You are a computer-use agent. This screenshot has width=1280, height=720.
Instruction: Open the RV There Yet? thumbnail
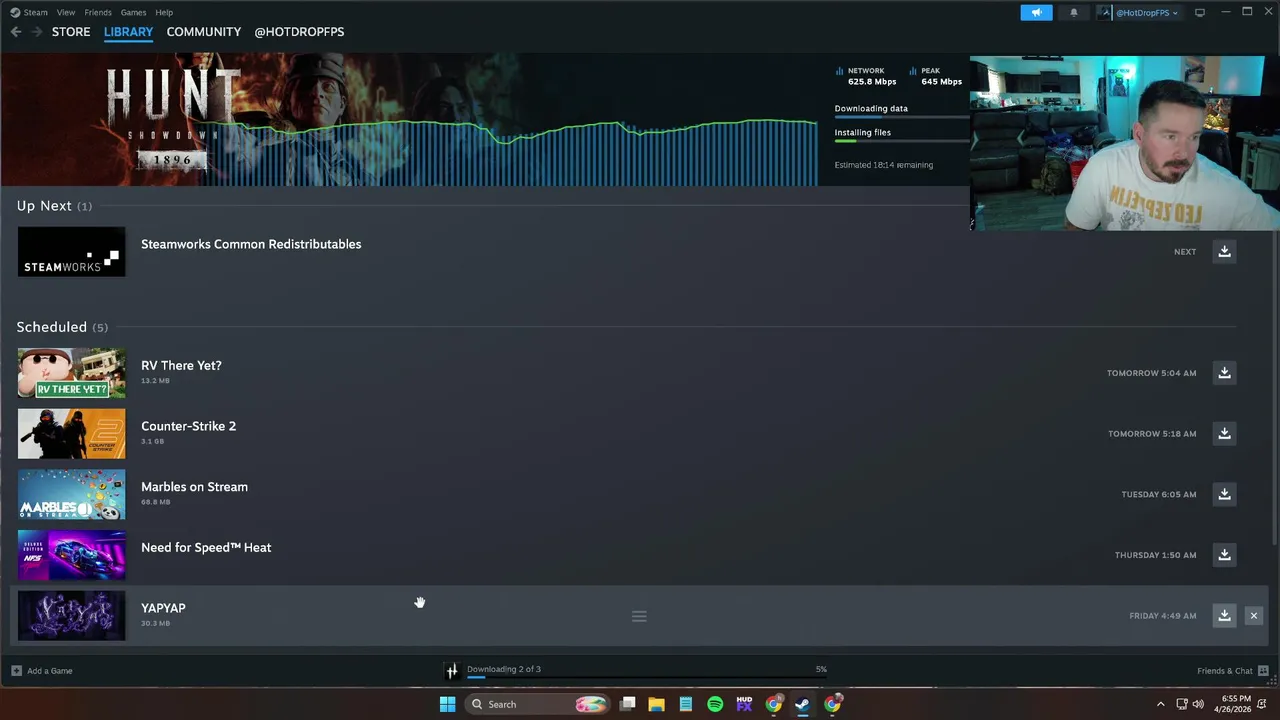click(71, 372)
